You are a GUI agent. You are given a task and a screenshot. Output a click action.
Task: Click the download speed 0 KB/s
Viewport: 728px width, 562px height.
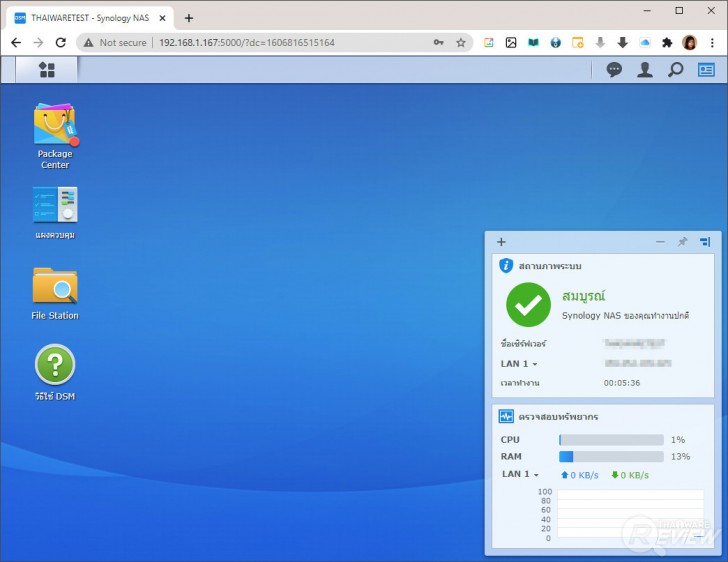coord(630,475)
